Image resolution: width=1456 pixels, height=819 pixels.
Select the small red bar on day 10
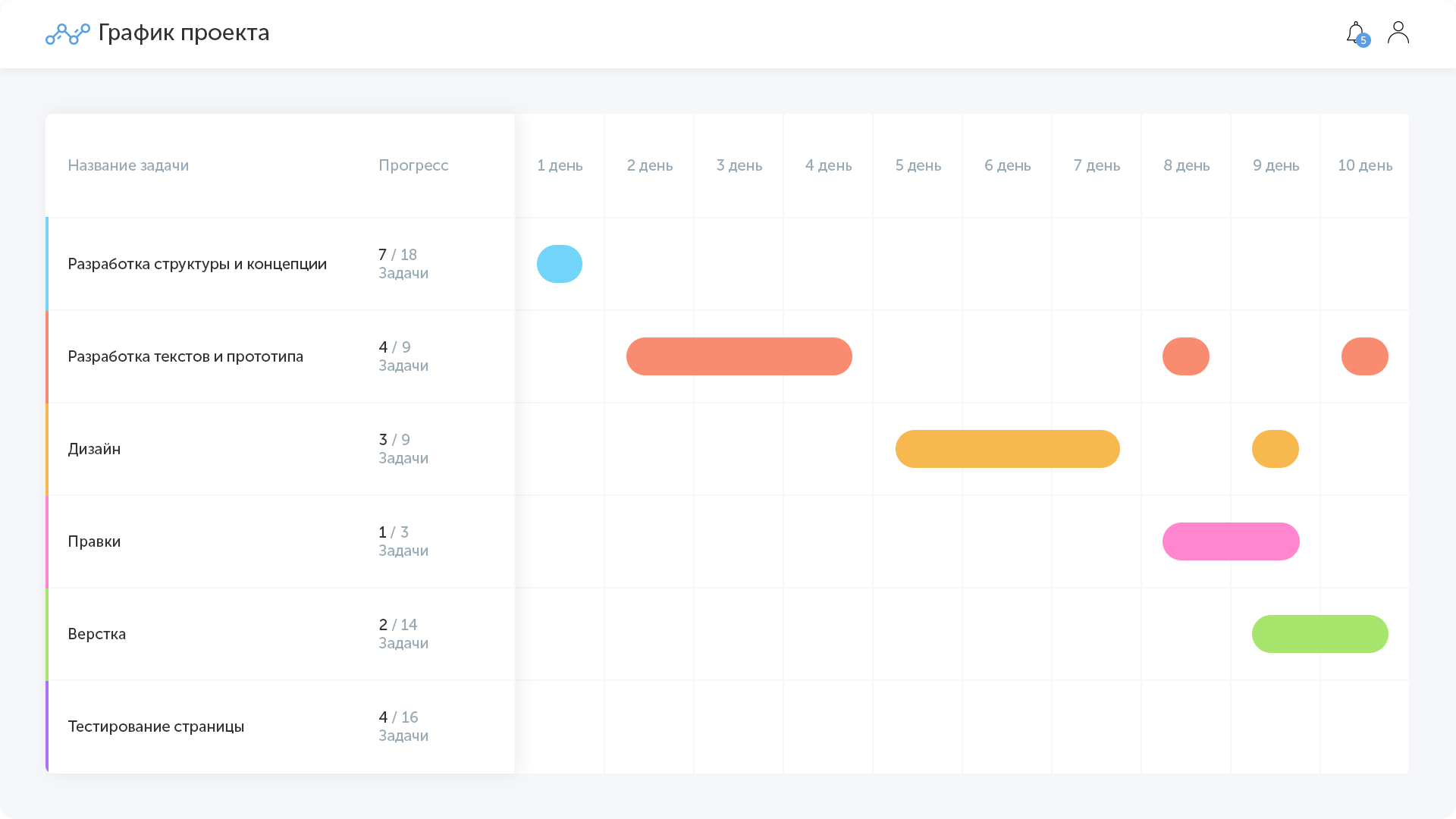coord(1364,356)
